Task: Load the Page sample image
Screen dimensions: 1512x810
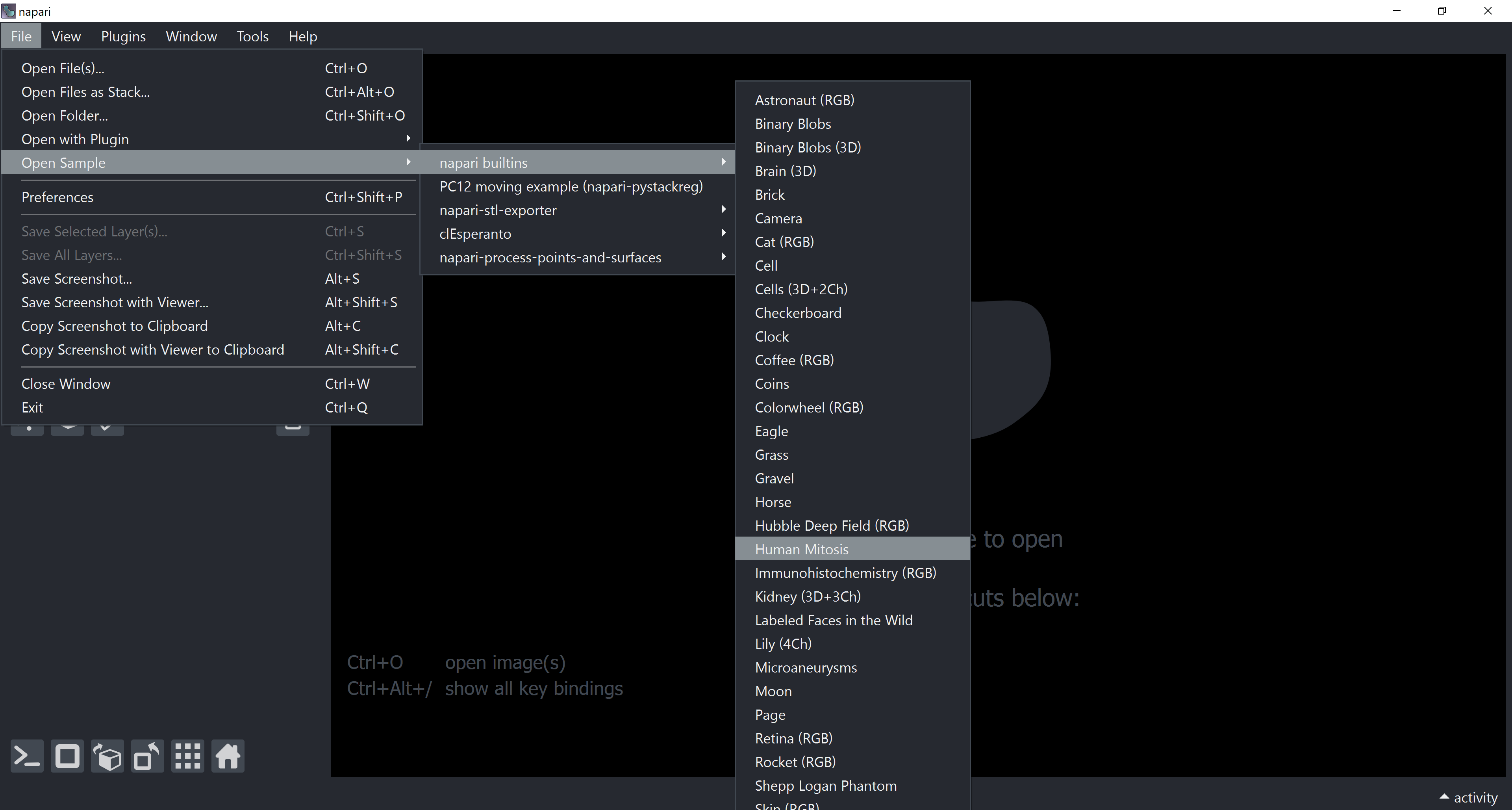Action: [852, 715]
